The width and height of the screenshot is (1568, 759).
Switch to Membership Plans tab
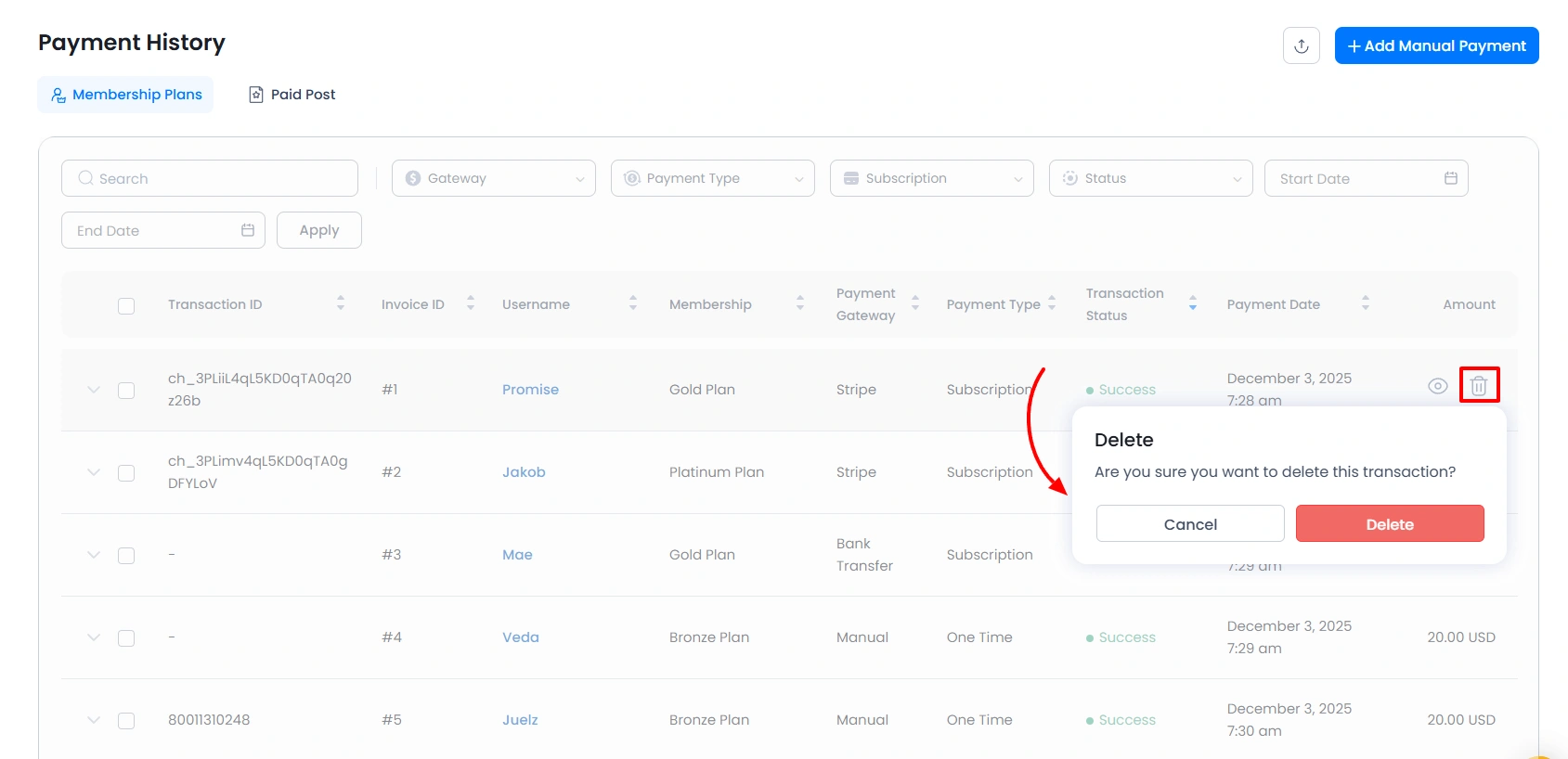[x=125, y=95]
